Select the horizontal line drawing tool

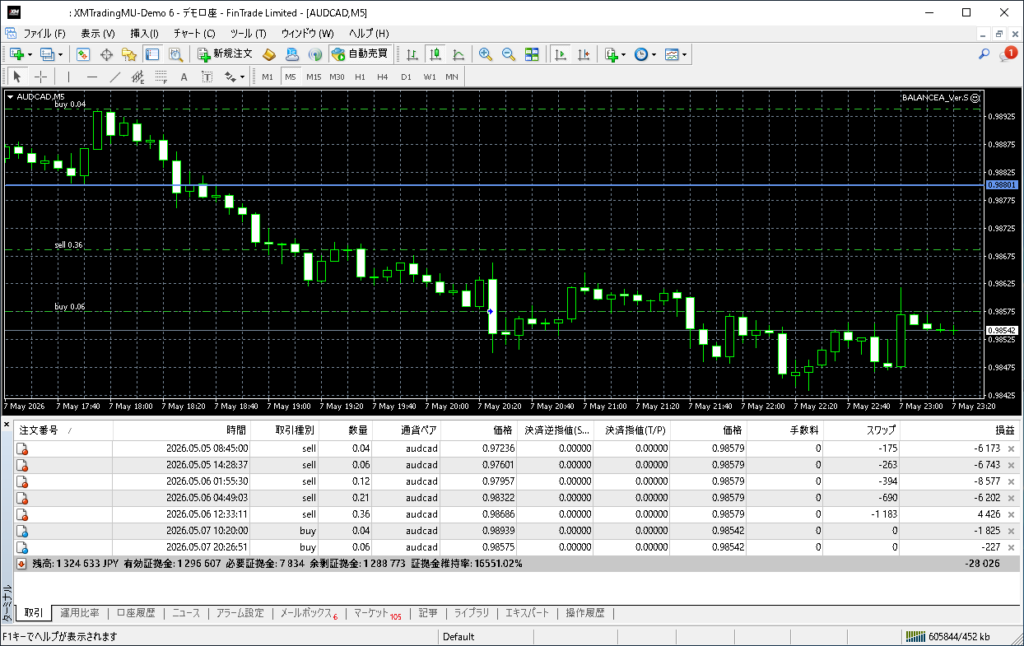(92, 77)
